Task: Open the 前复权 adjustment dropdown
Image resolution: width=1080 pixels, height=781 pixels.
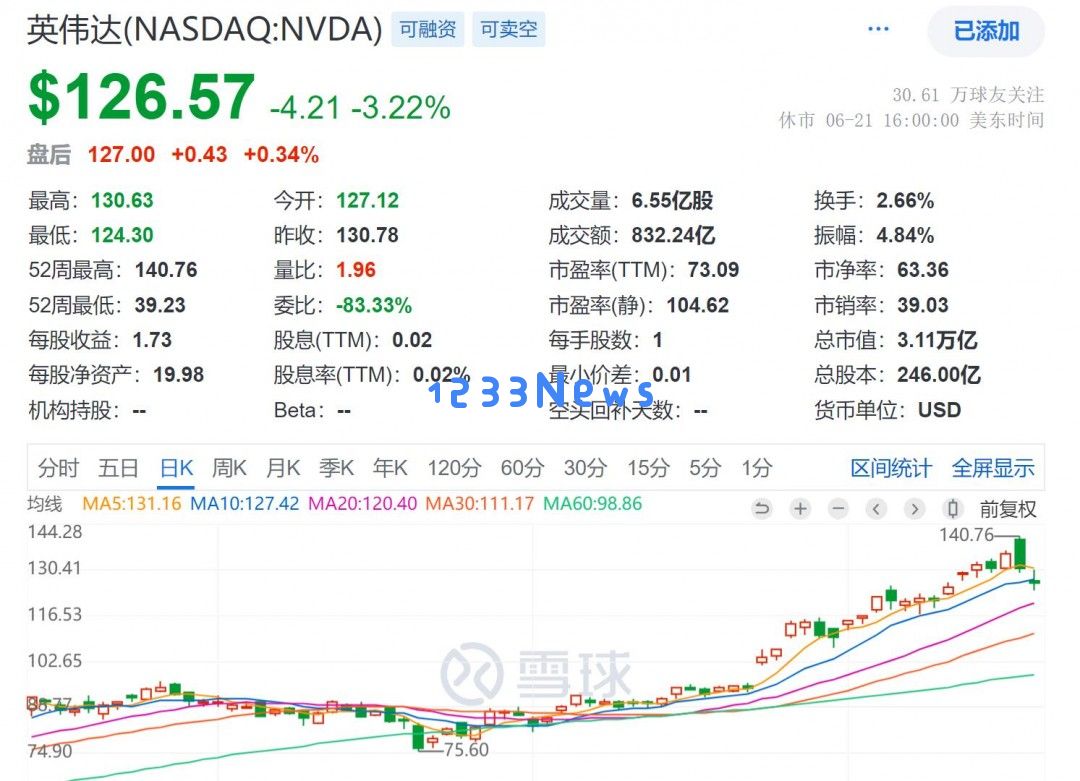Action: pyautogui.click(x=1008, y=509)
